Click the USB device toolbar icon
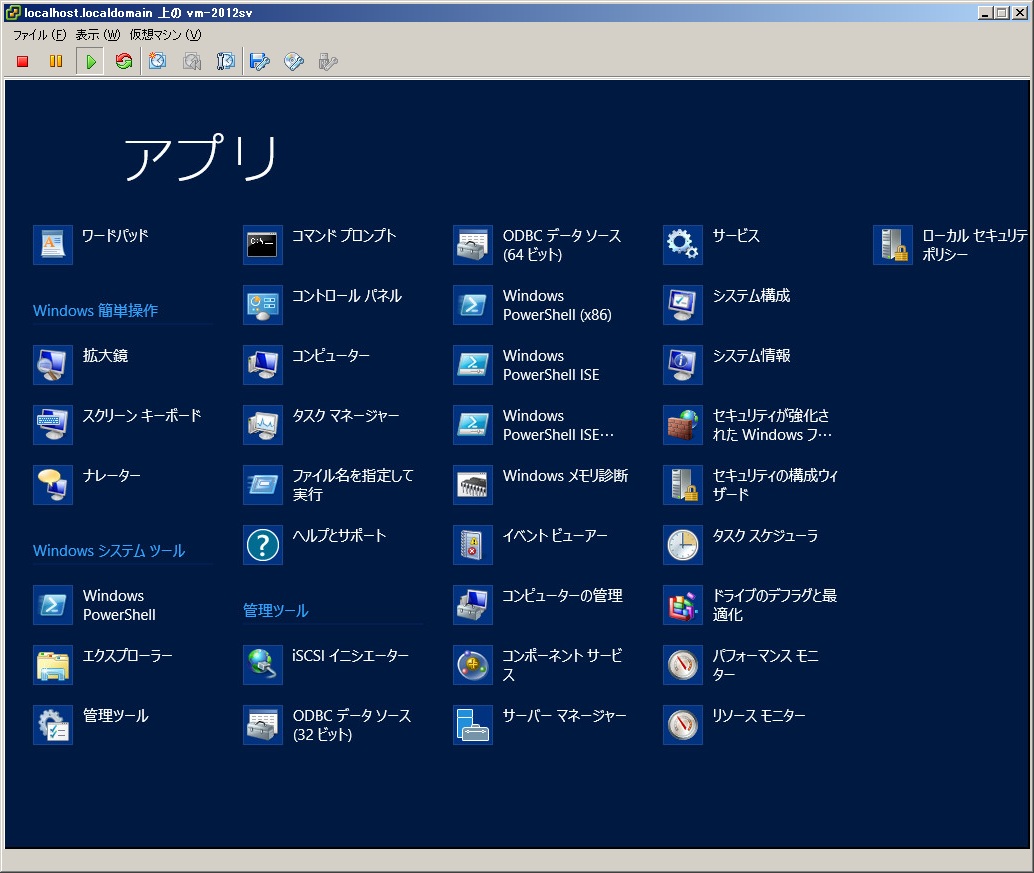 coord(328,61)
